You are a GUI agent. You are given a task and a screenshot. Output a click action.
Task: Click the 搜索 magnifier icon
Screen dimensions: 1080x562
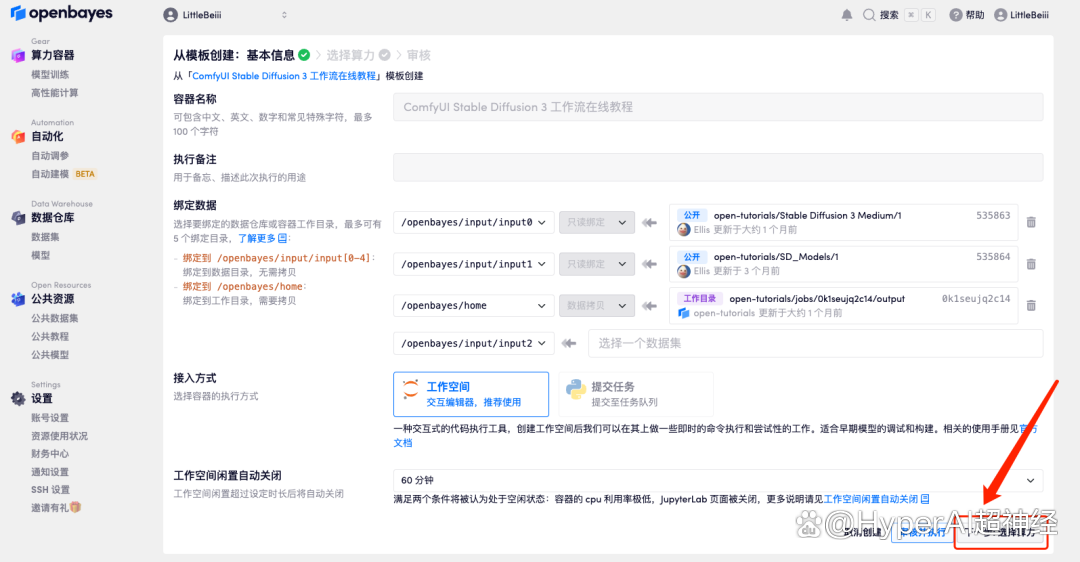[x=869, y=15]
